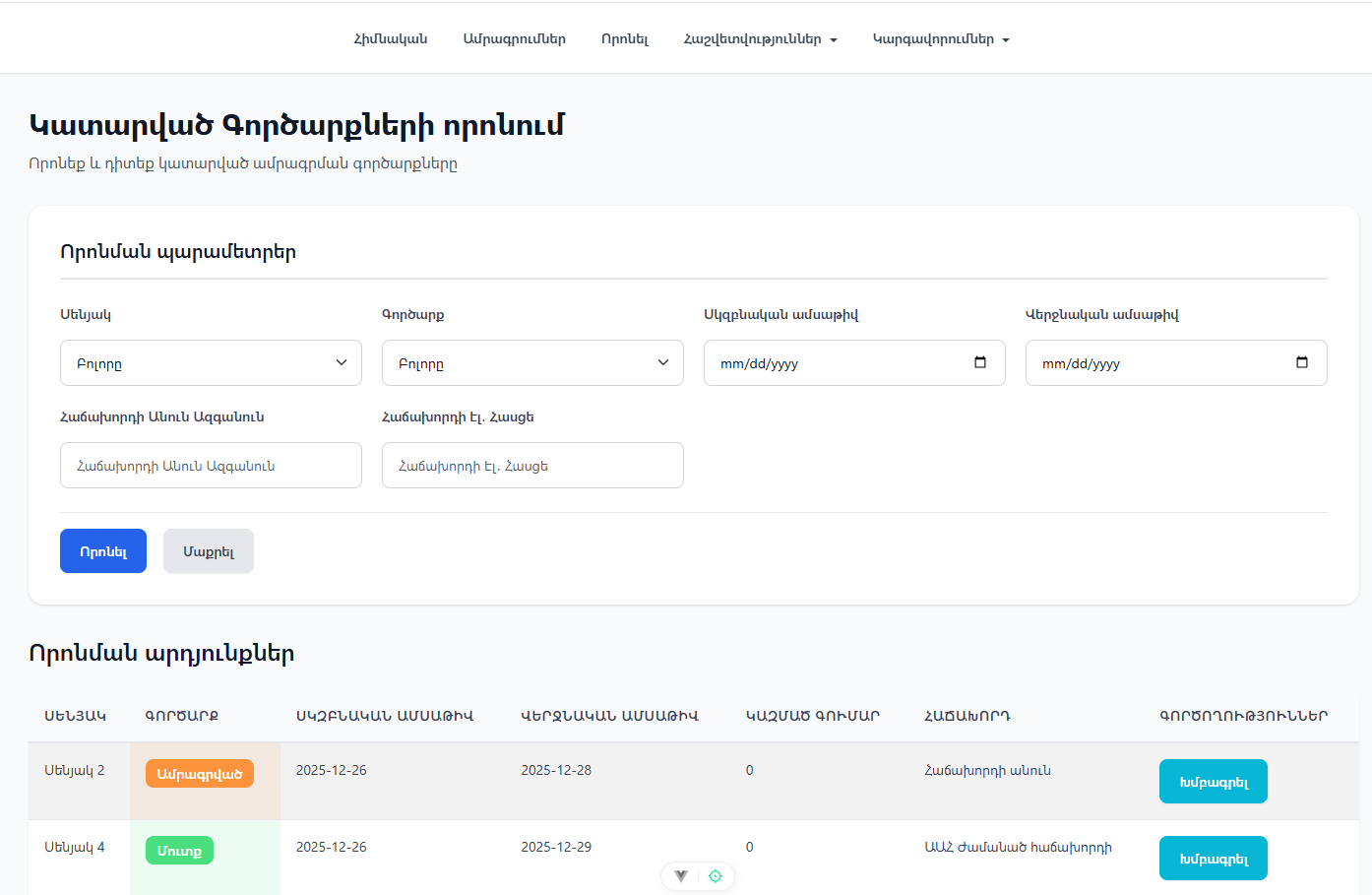Open the calendar picker for Սկզբնական ամսաթիվ
Screen dimensions: 1372x895
click(x=979, y=362)
